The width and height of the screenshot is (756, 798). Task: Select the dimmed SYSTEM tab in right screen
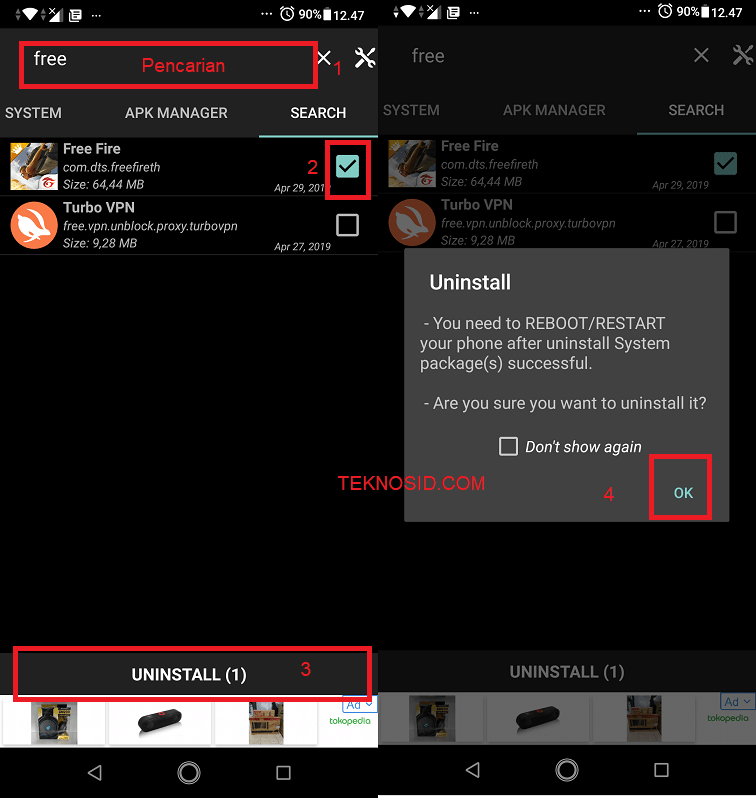[411, 110]
